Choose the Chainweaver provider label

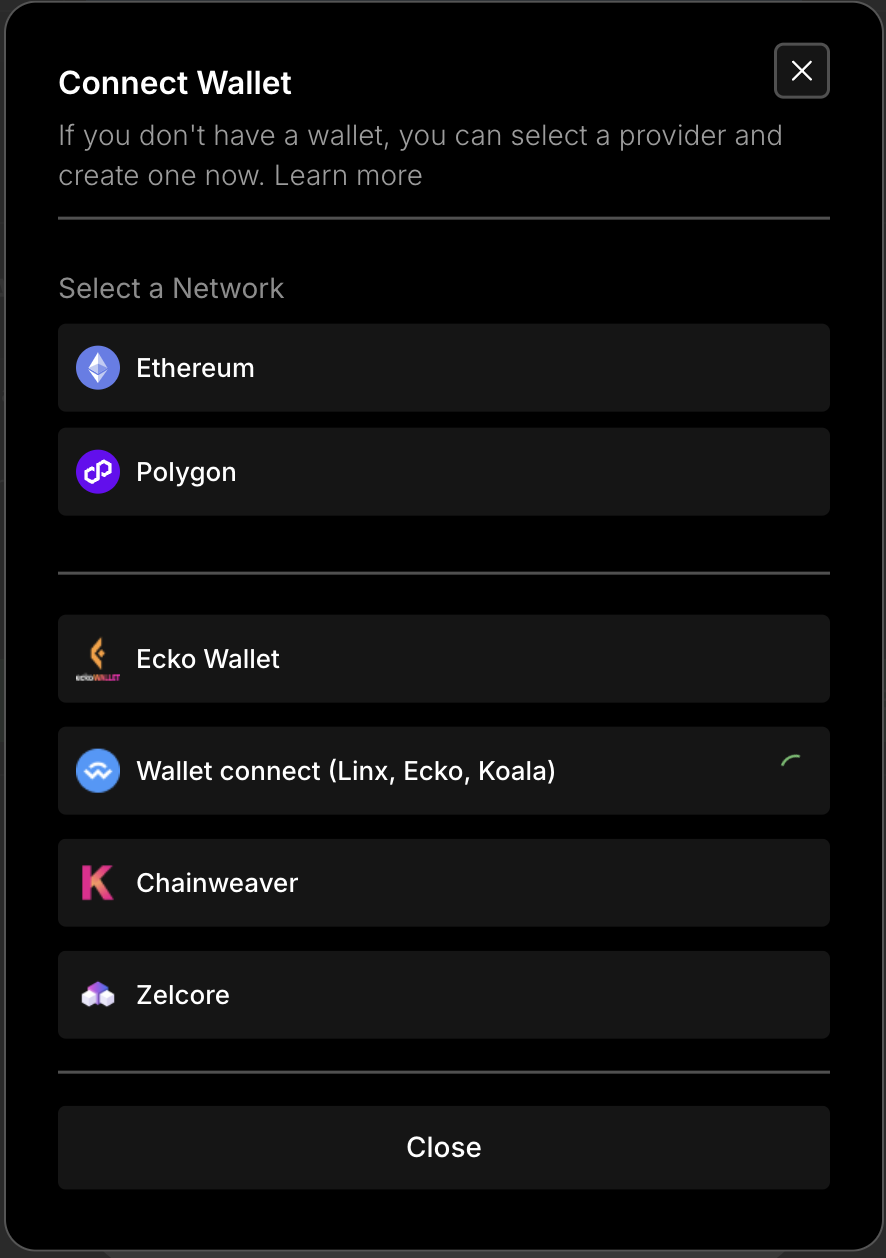click(x=217, y=883)
